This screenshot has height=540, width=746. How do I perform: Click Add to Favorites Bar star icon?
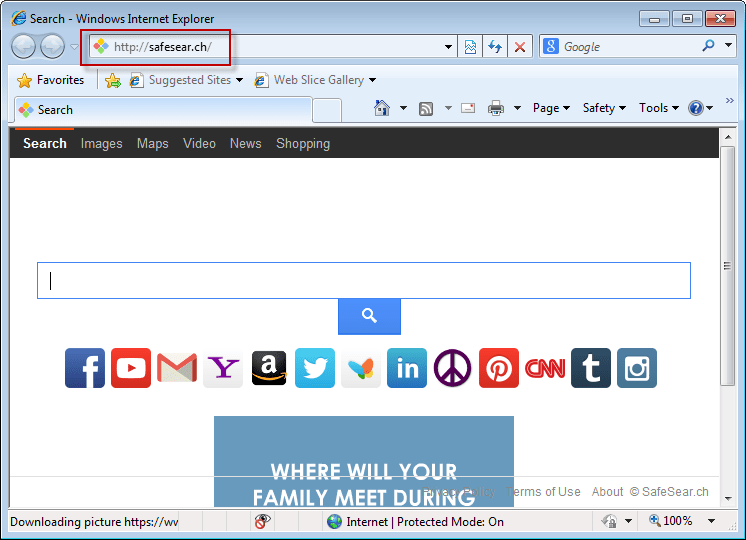click(x=113, y=80)
